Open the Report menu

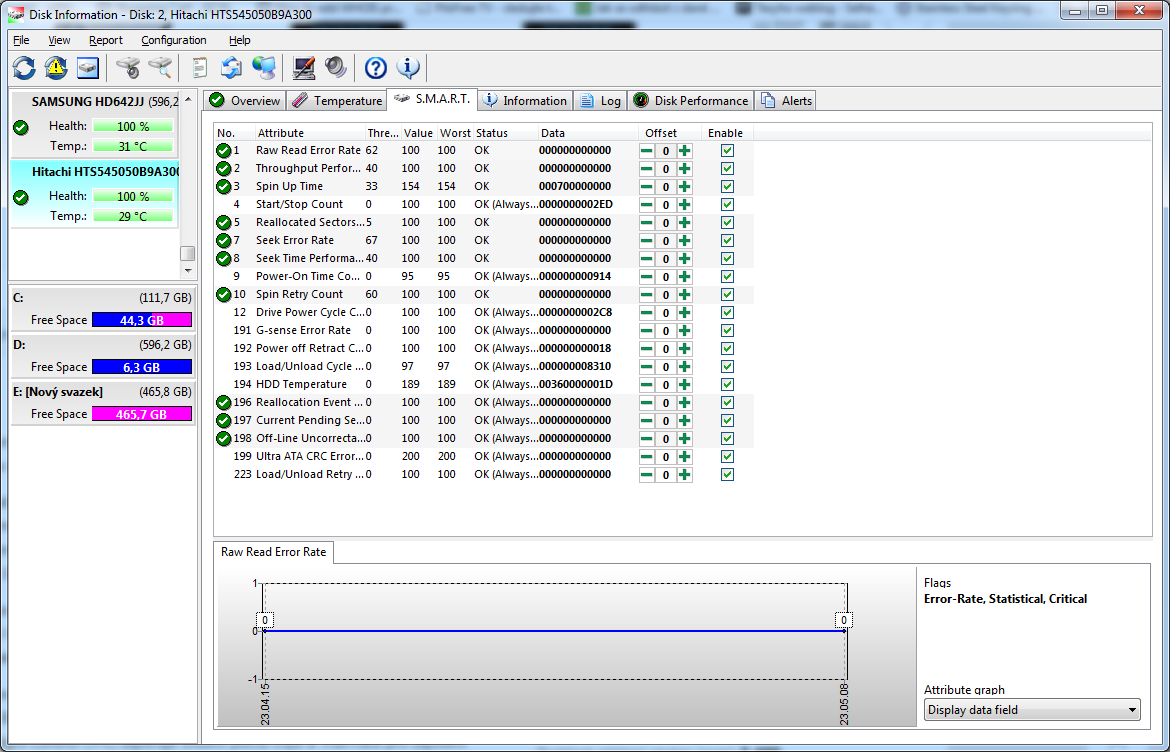tap(105, 40)
